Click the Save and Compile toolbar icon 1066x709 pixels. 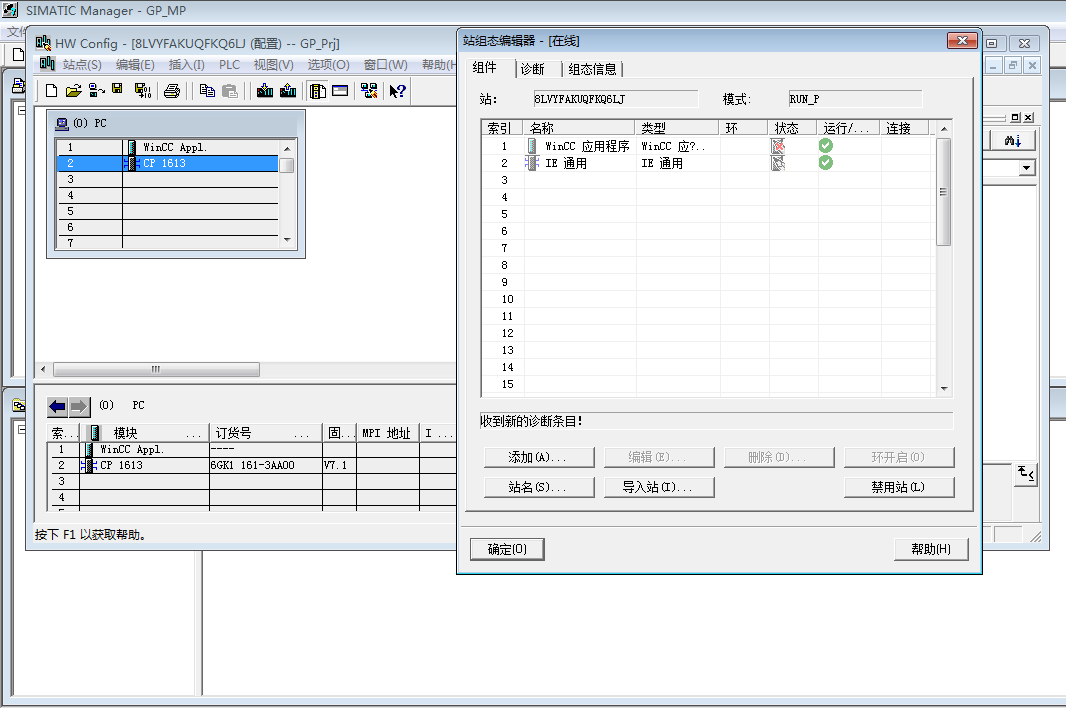click(x=143, y=90)
